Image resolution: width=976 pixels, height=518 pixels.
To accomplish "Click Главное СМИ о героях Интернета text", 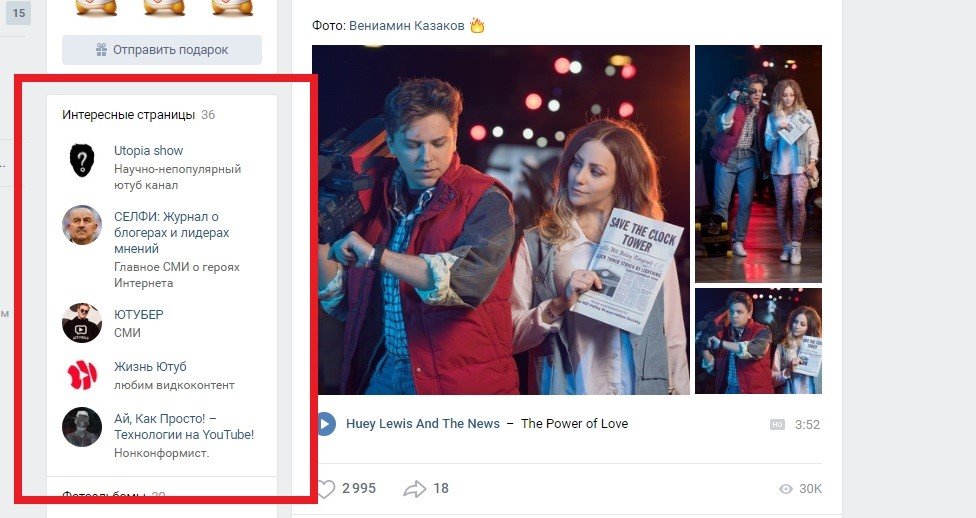I will (177, 275).
